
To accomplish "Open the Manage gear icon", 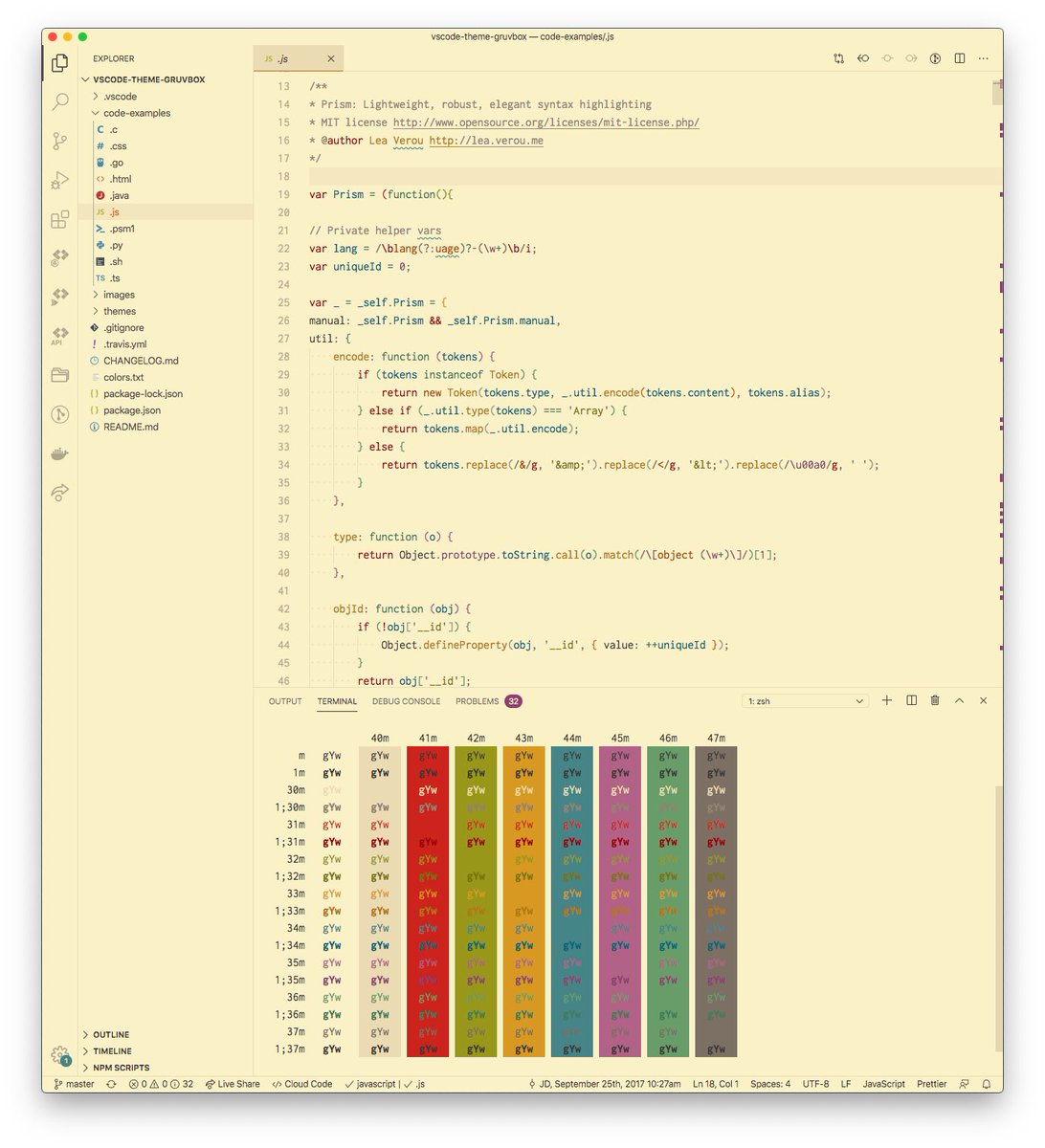I will click(59, 1055).
